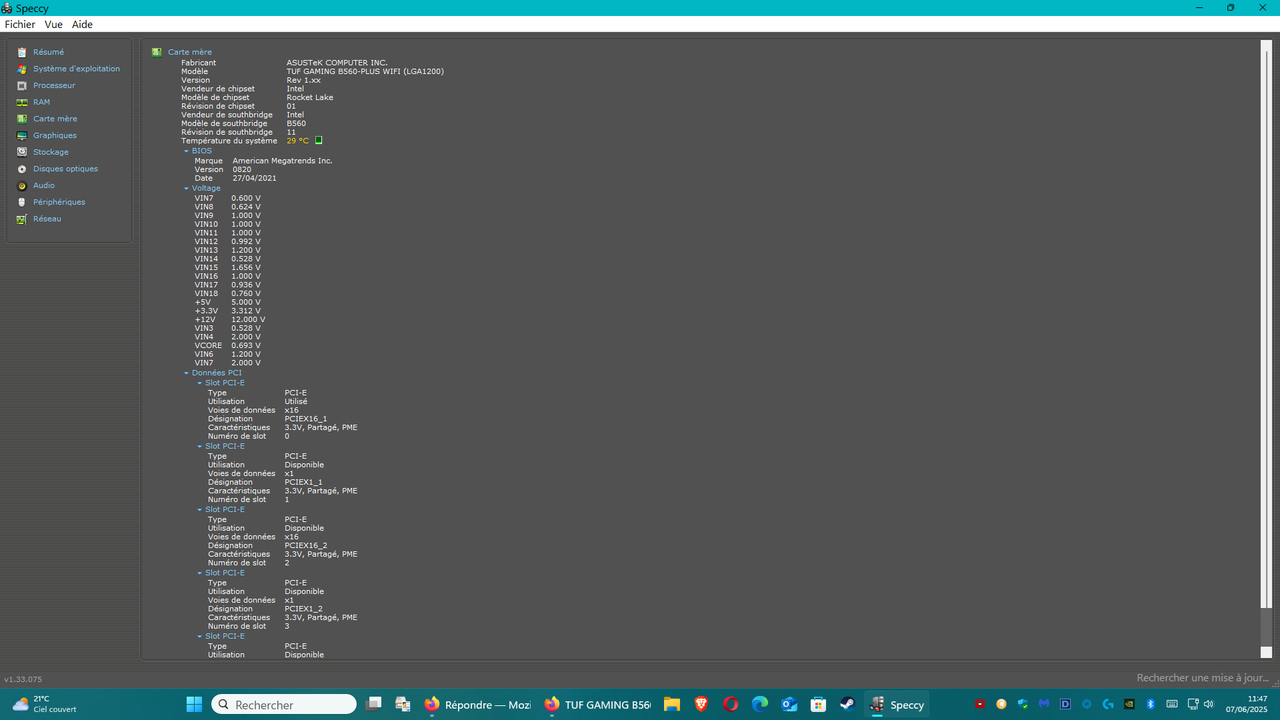Select American Megatrends Inc. text

pos(282,161)
